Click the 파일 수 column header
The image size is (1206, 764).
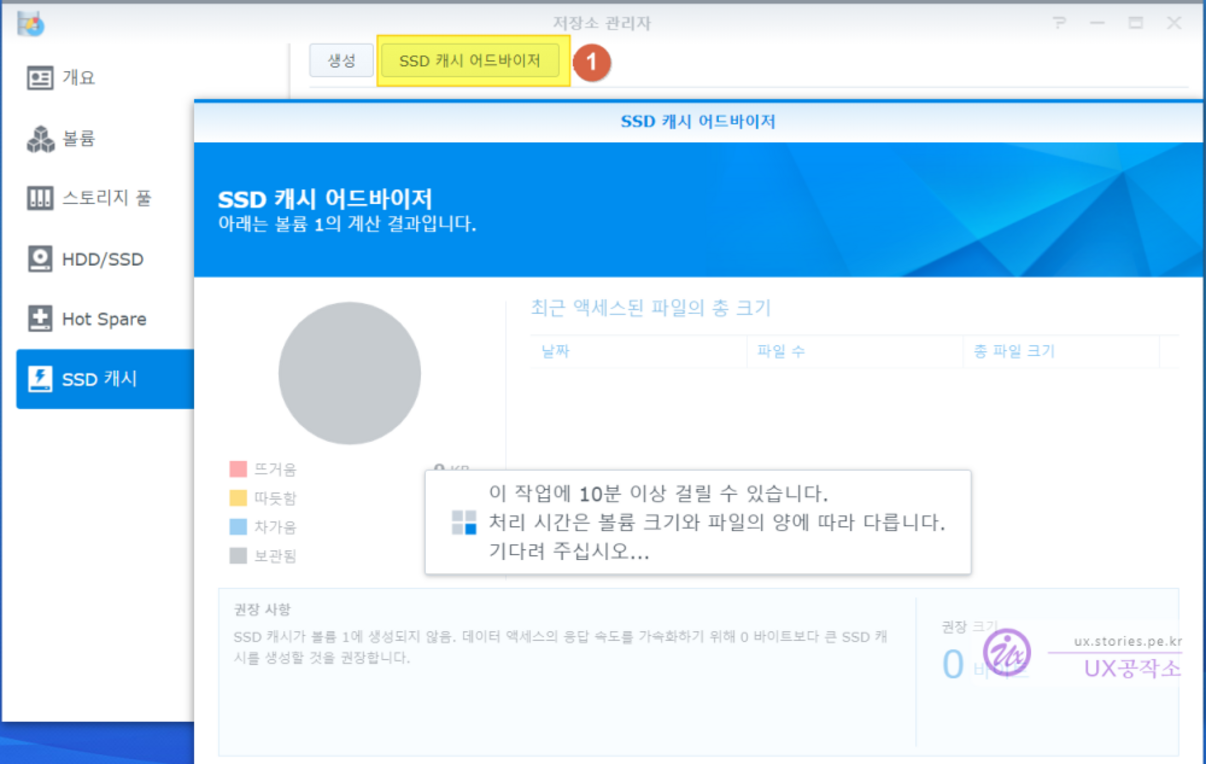coord(780,351)
